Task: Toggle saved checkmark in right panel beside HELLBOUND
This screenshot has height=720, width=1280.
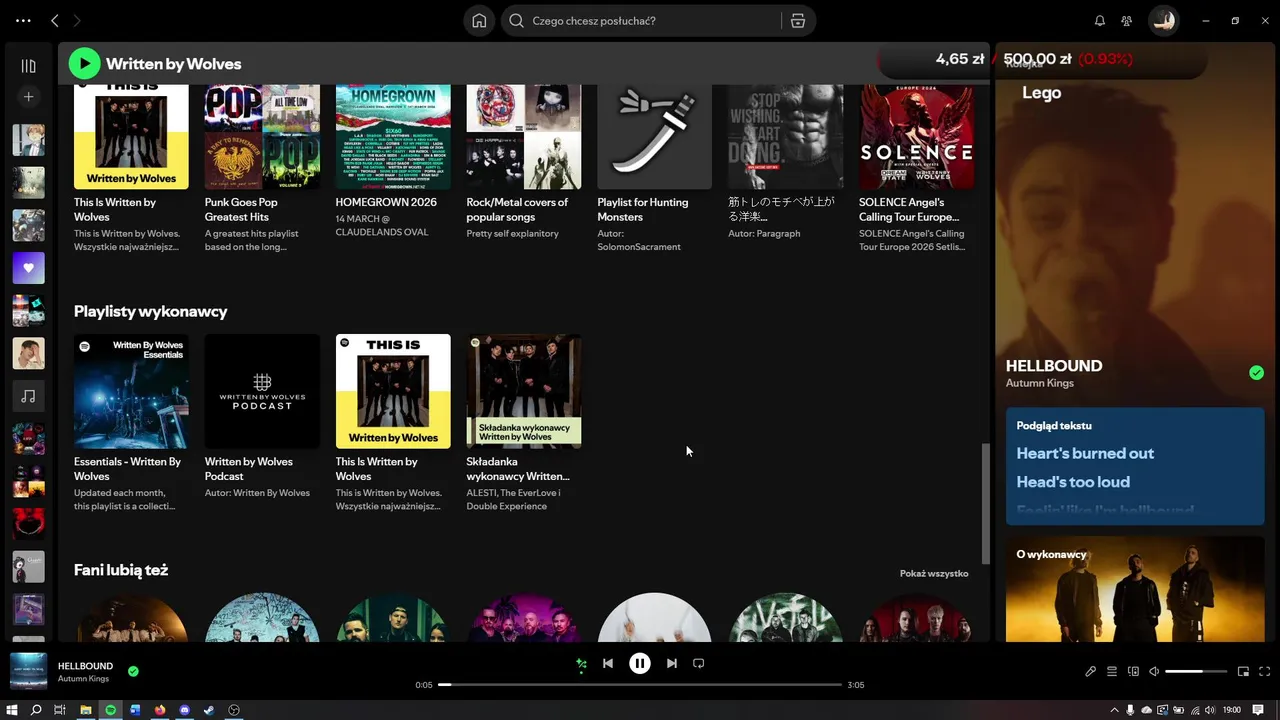Action: [1256, 373]
